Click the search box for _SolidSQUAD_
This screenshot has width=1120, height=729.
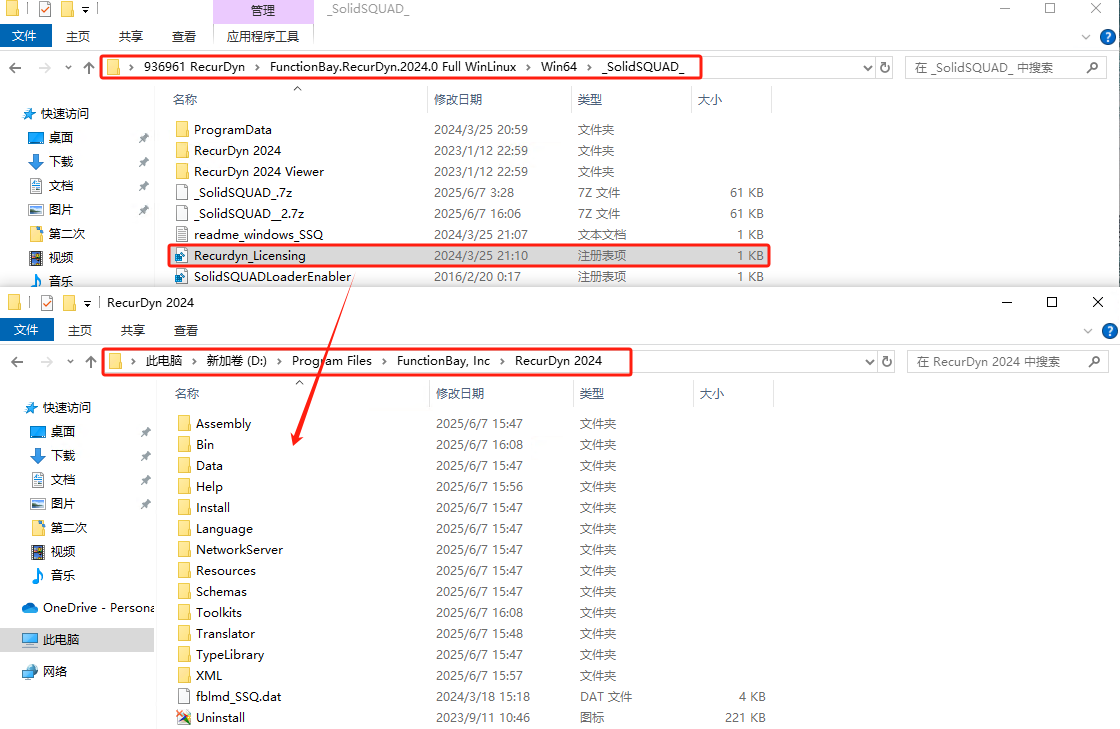[x=1006, y=68]
